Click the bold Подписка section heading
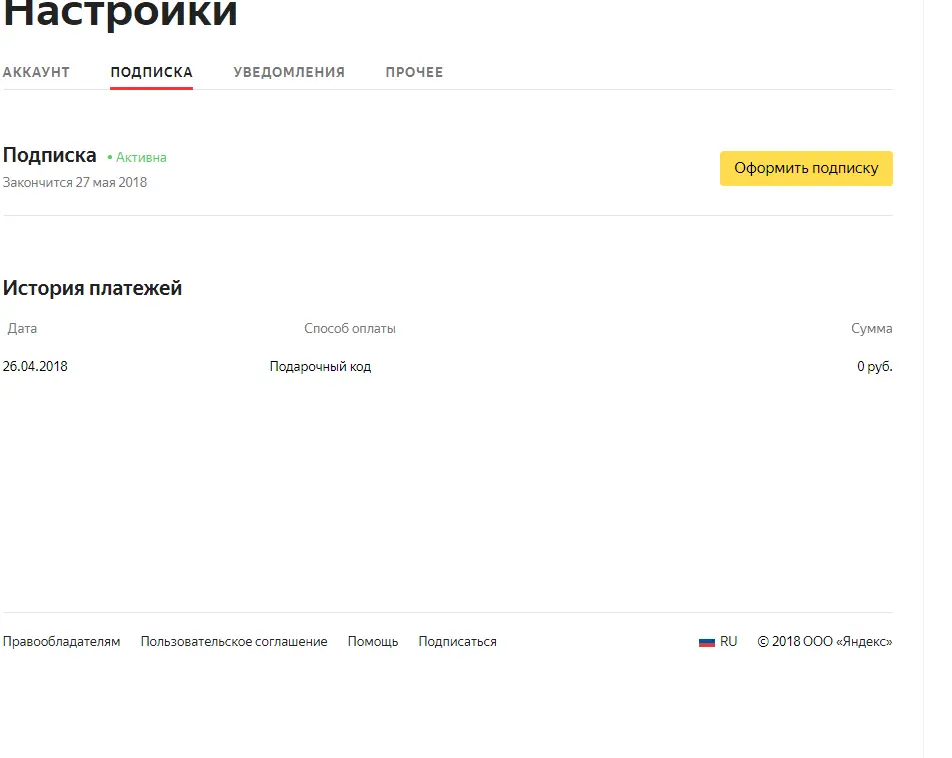This screenshot has height=758, width=952. tap(50, 155)
